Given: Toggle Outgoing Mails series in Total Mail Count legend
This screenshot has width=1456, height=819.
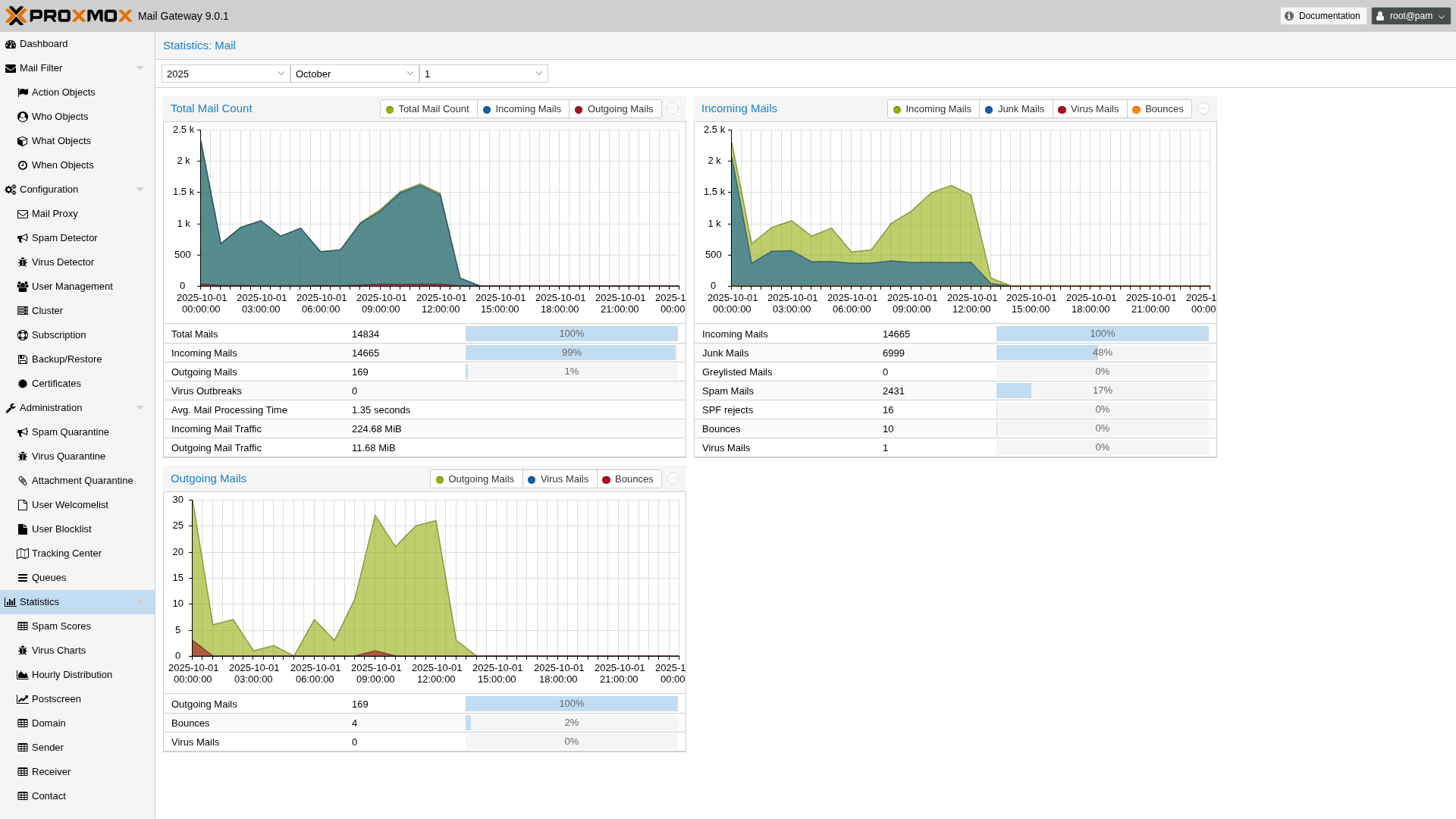Looking at the screenshot, I should (613, 109).
